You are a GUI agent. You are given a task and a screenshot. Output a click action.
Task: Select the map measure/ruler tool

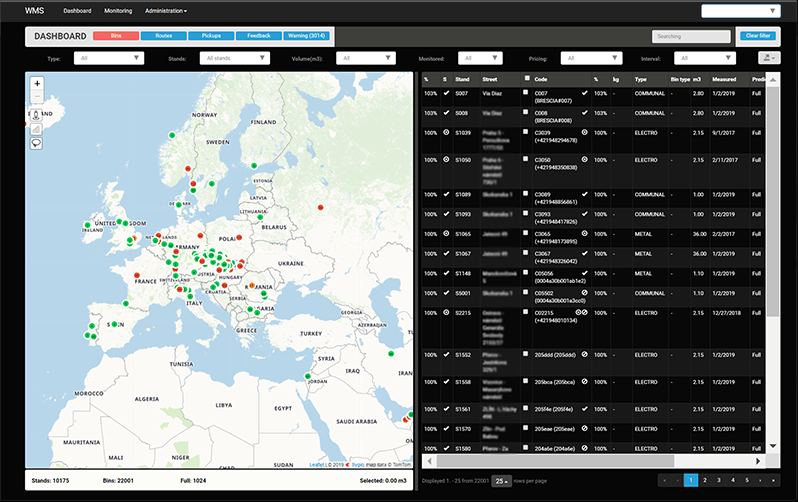(36, 129)
